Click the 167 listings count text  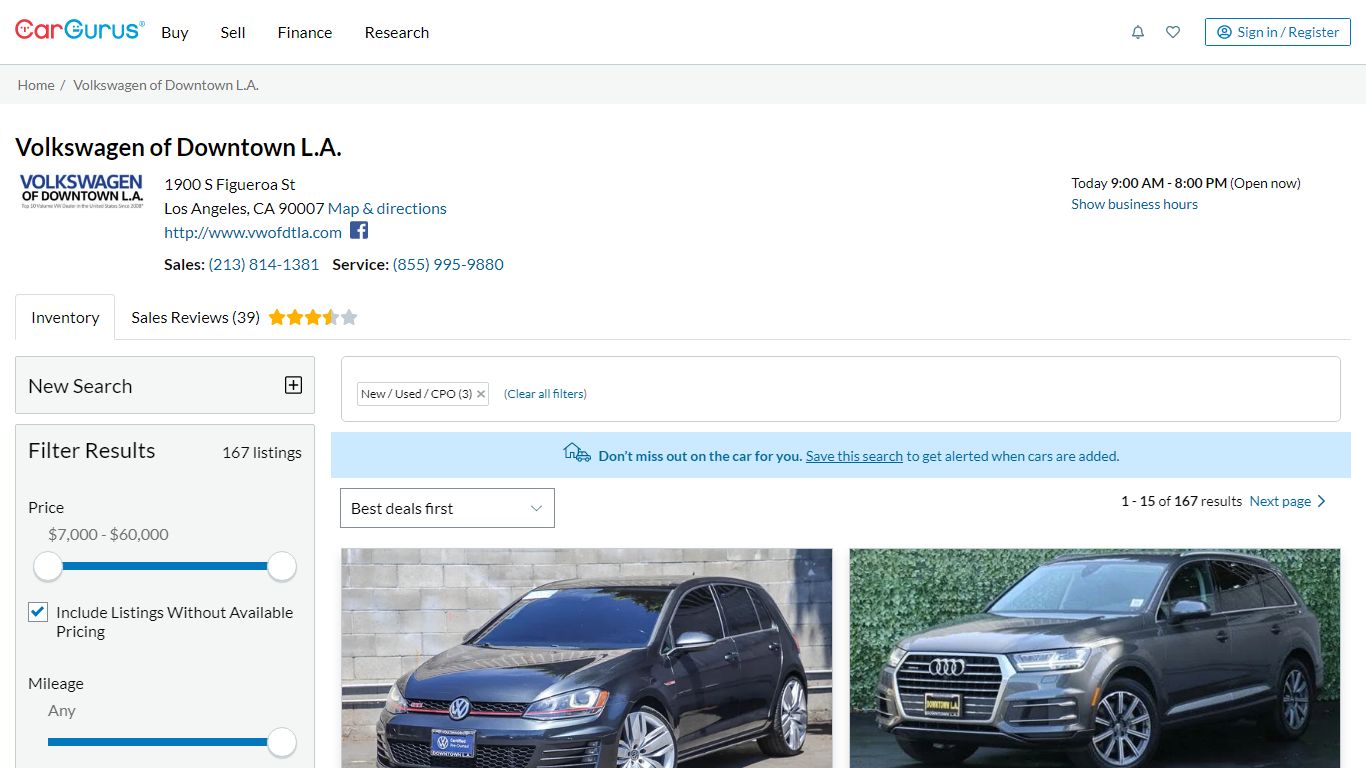[262, 452]
